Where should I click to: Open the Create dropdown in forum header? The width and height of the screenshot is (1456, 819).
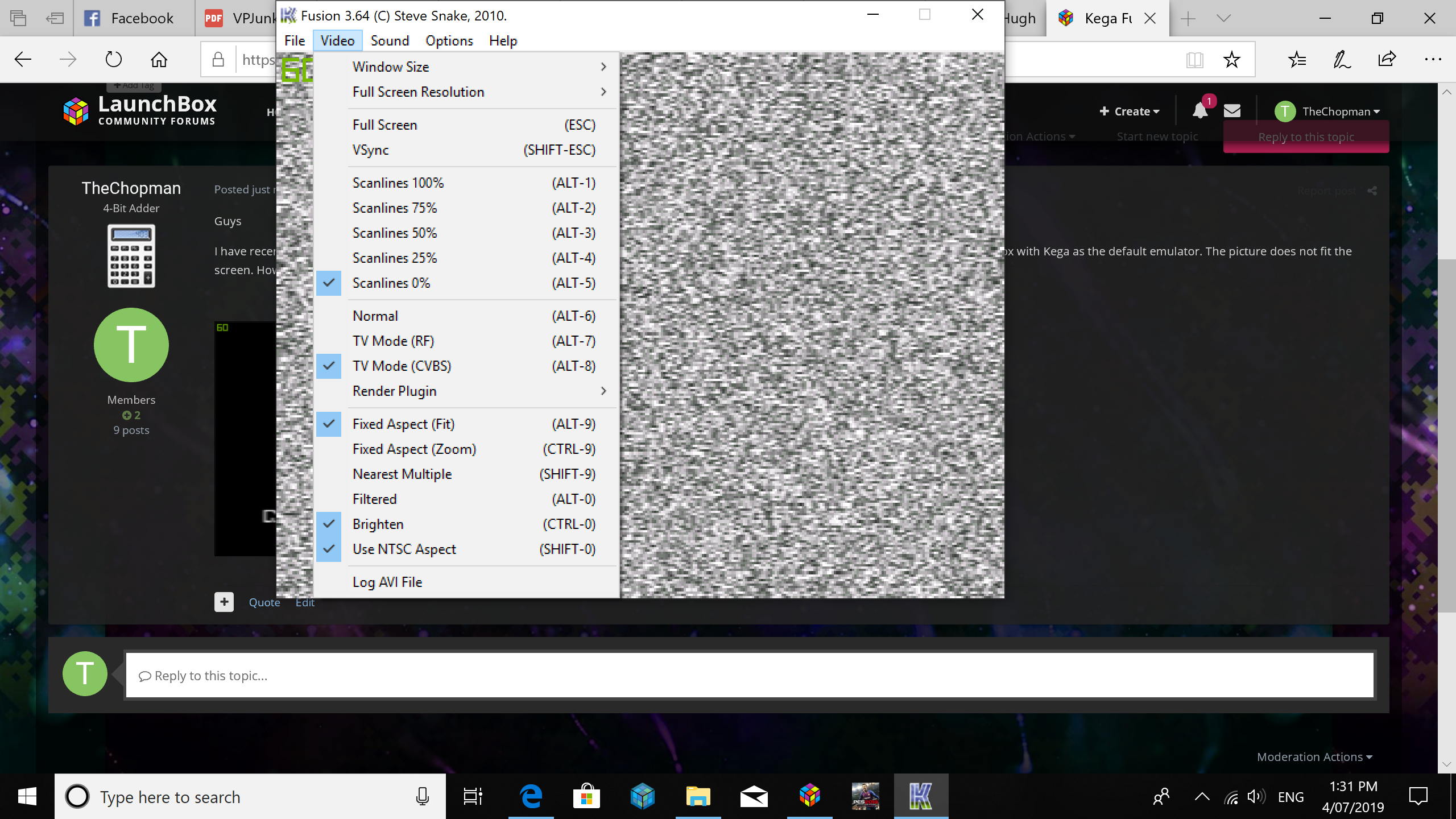pyautogui.click(x=1130, y=111)
